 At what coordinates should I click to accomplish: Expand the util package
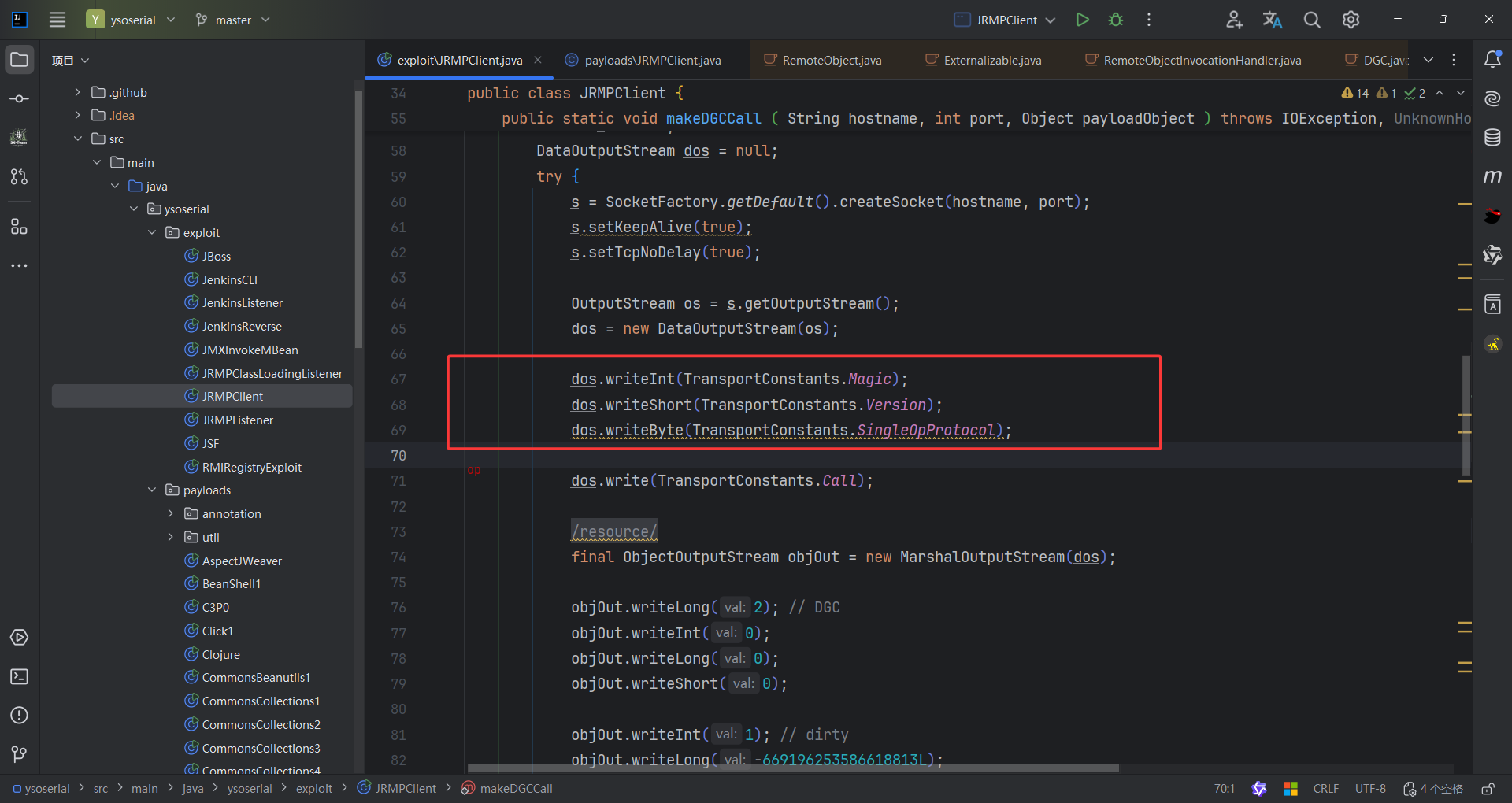click(x=171, y=537)
